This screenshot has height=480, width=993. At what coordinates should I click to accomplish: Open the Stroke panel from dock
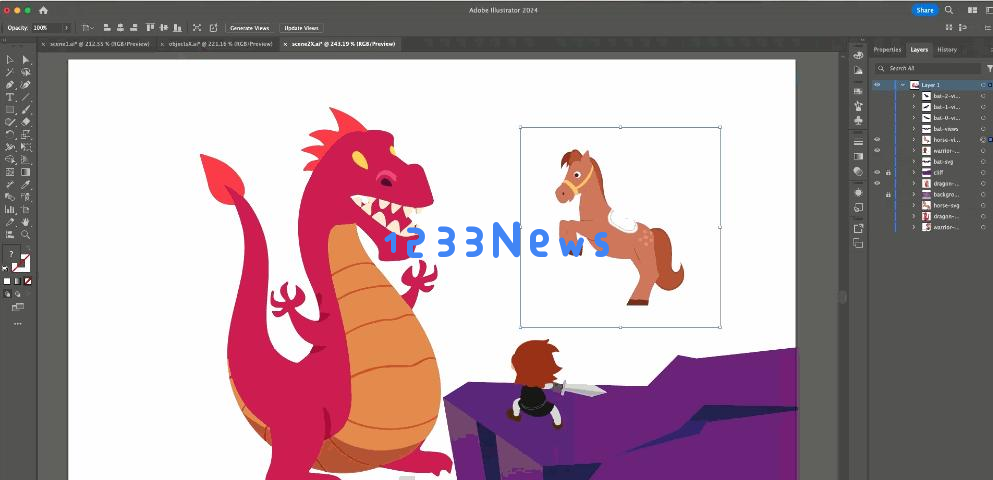coord(858,142)
